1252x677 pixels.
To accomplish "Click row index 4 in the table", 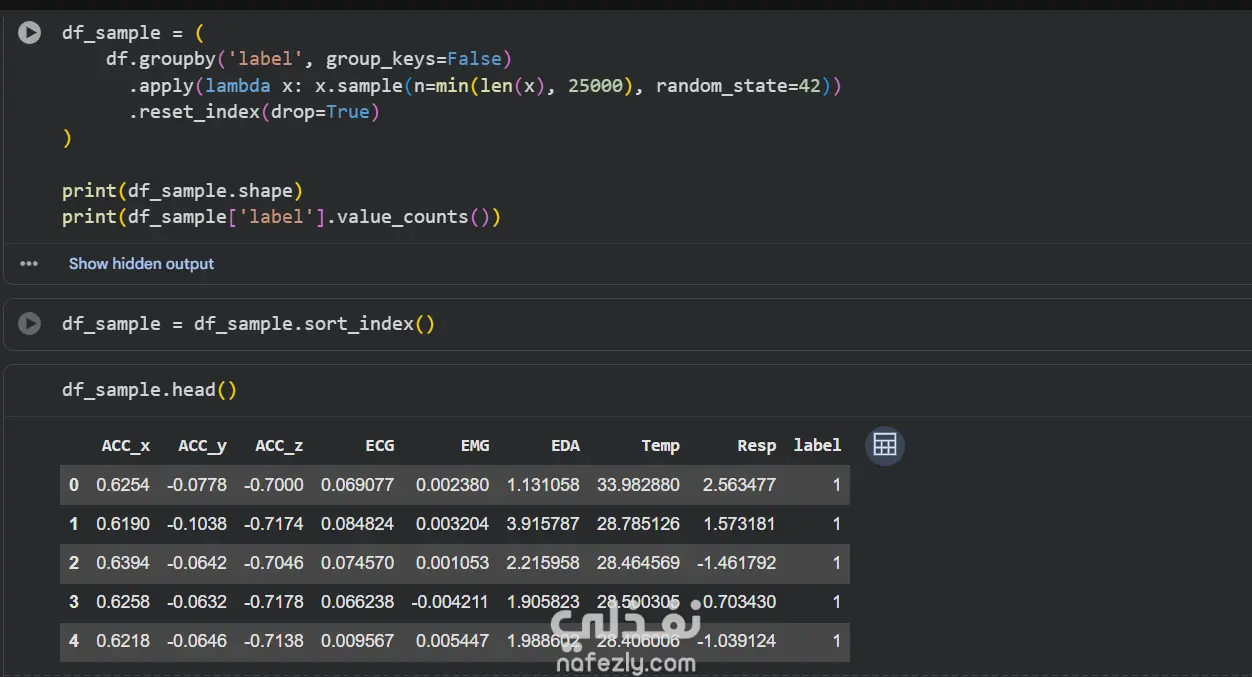I will (x=74, y=641).
